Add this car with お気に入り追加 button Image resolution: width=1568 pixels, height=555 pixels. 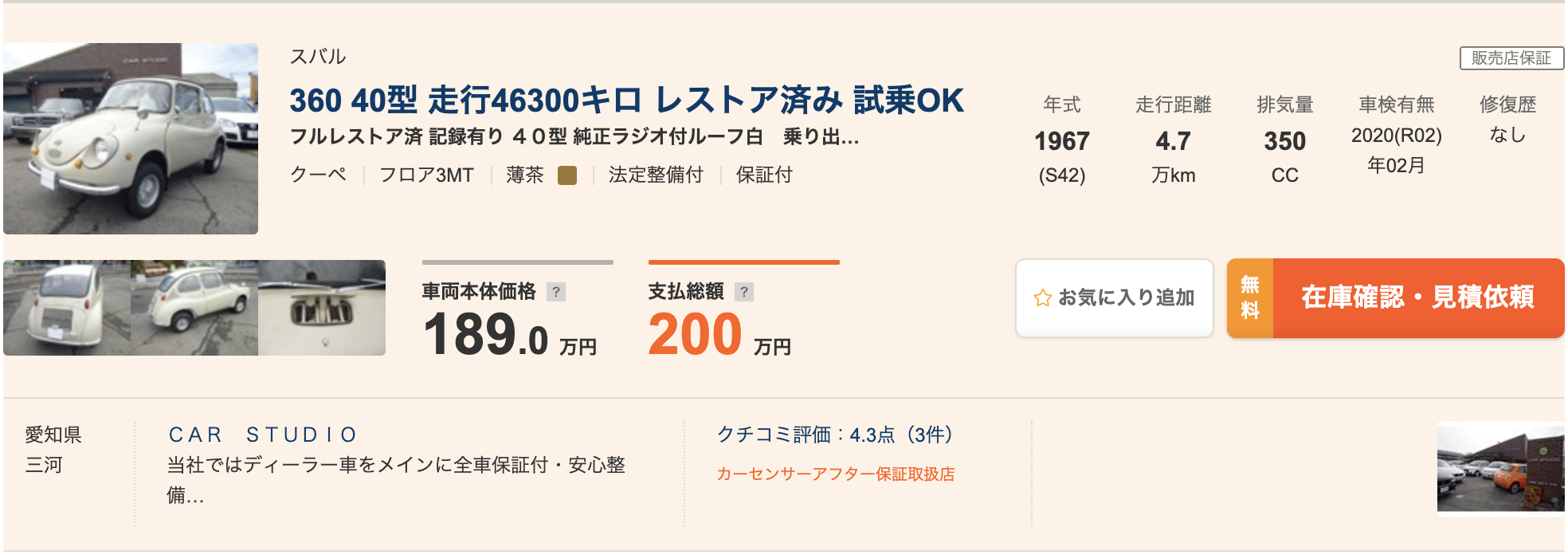click(x=1115, y=298)
